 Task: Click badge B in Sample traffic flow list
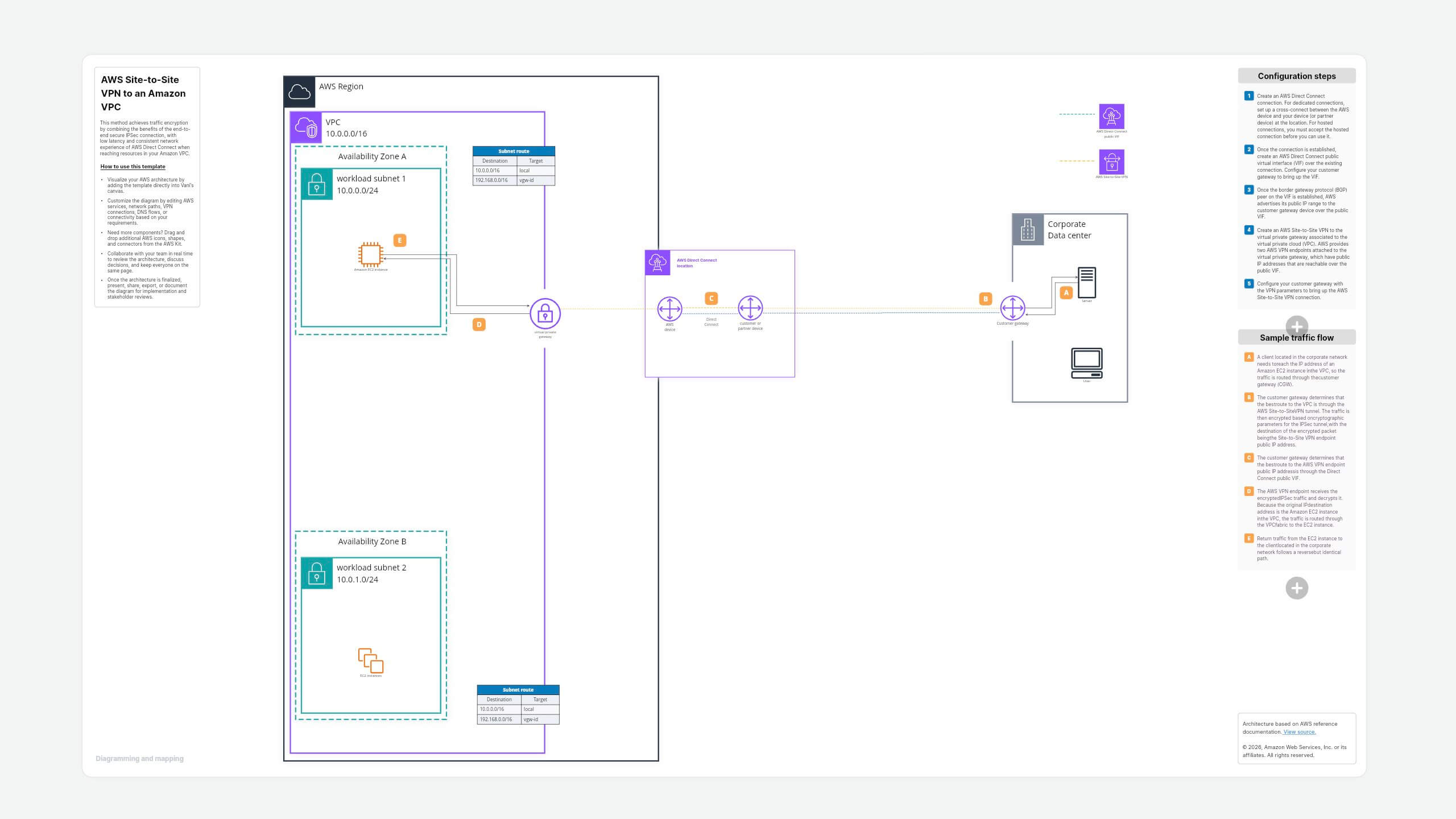[1249, 398]
